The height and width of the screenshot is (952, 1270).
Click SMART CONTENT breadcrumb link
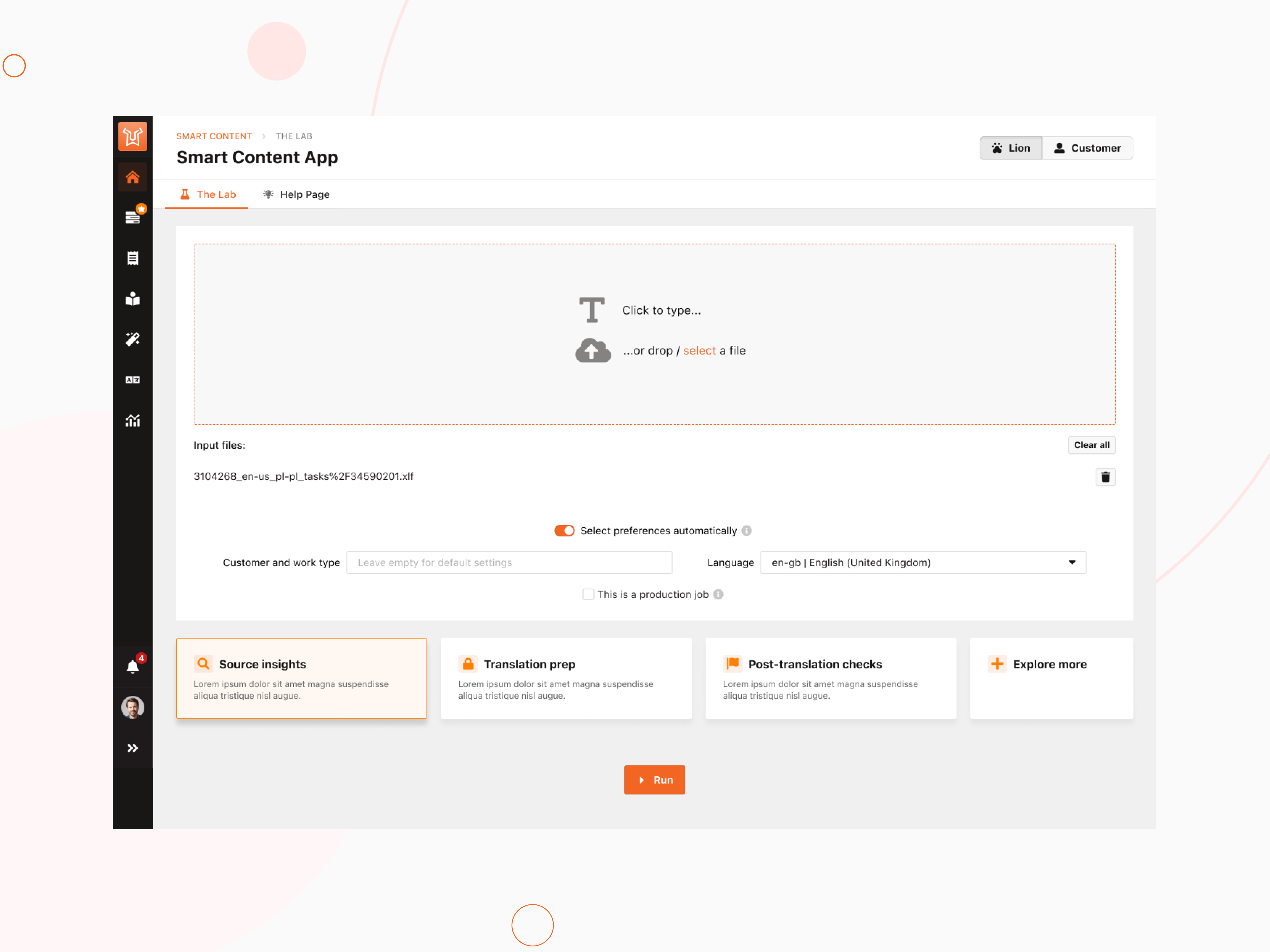click(x=214, y=137)
